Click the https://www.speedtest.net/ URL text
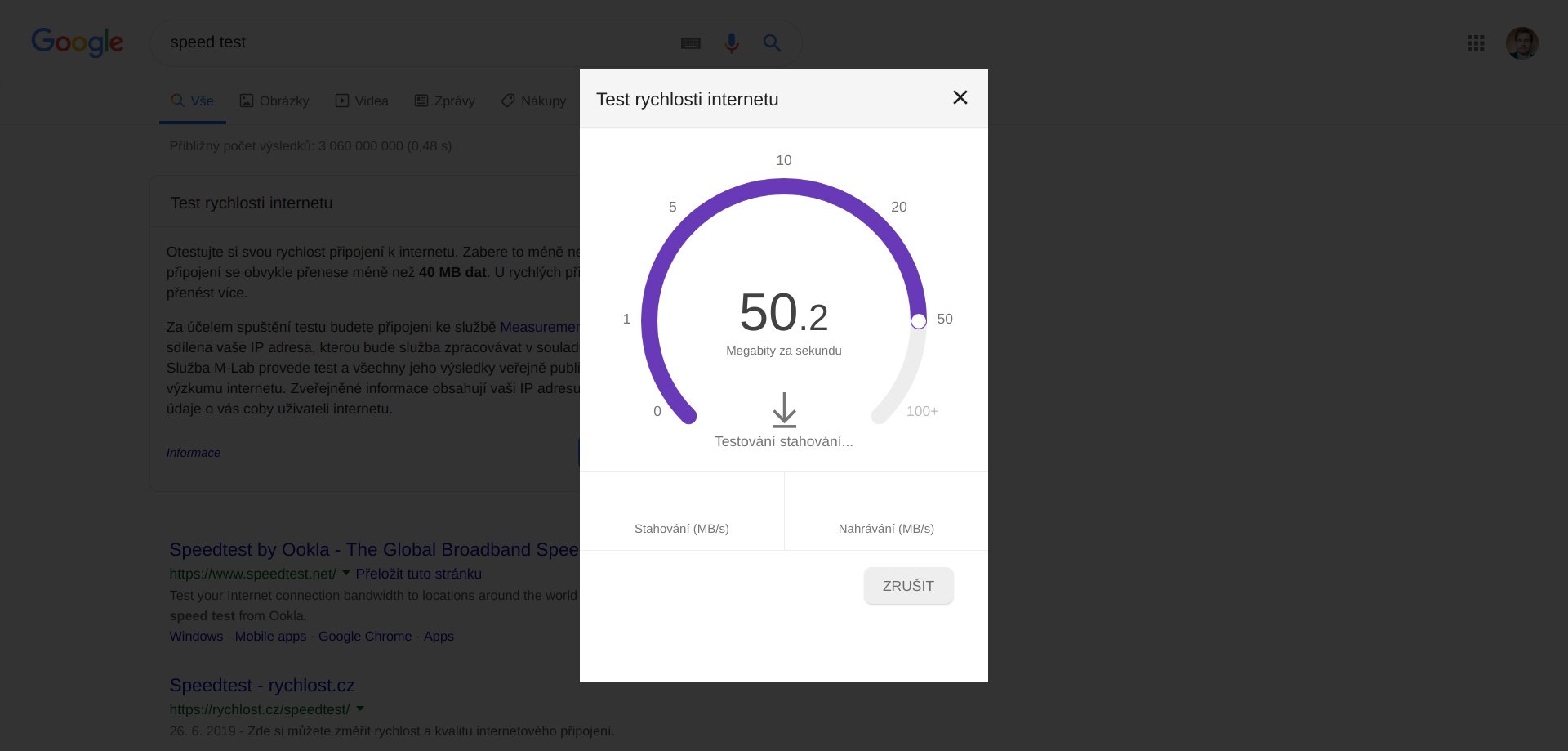Screen dimensions: 1568x751 coord(252,574)
